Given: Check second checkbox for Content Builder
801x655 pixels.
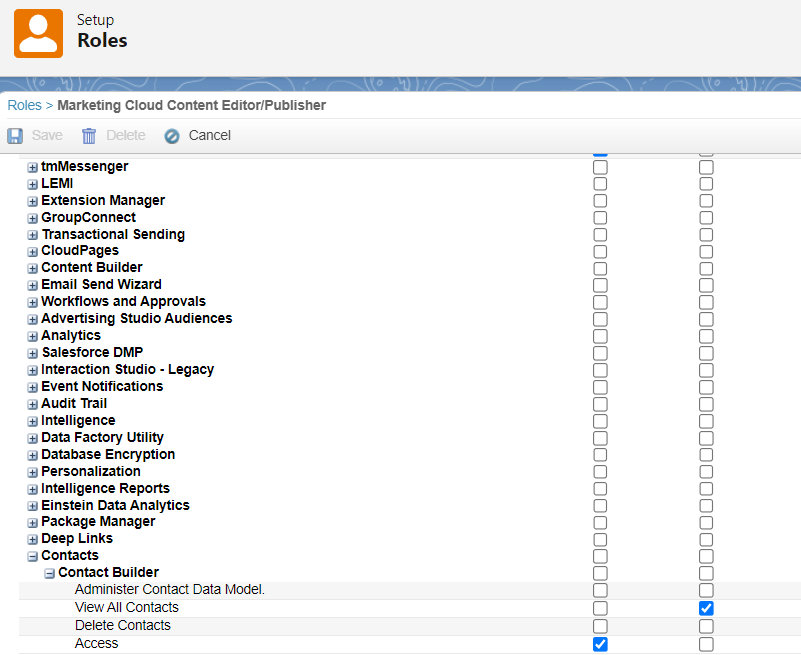Looking at the screenshot, I should tap(706, 269).
